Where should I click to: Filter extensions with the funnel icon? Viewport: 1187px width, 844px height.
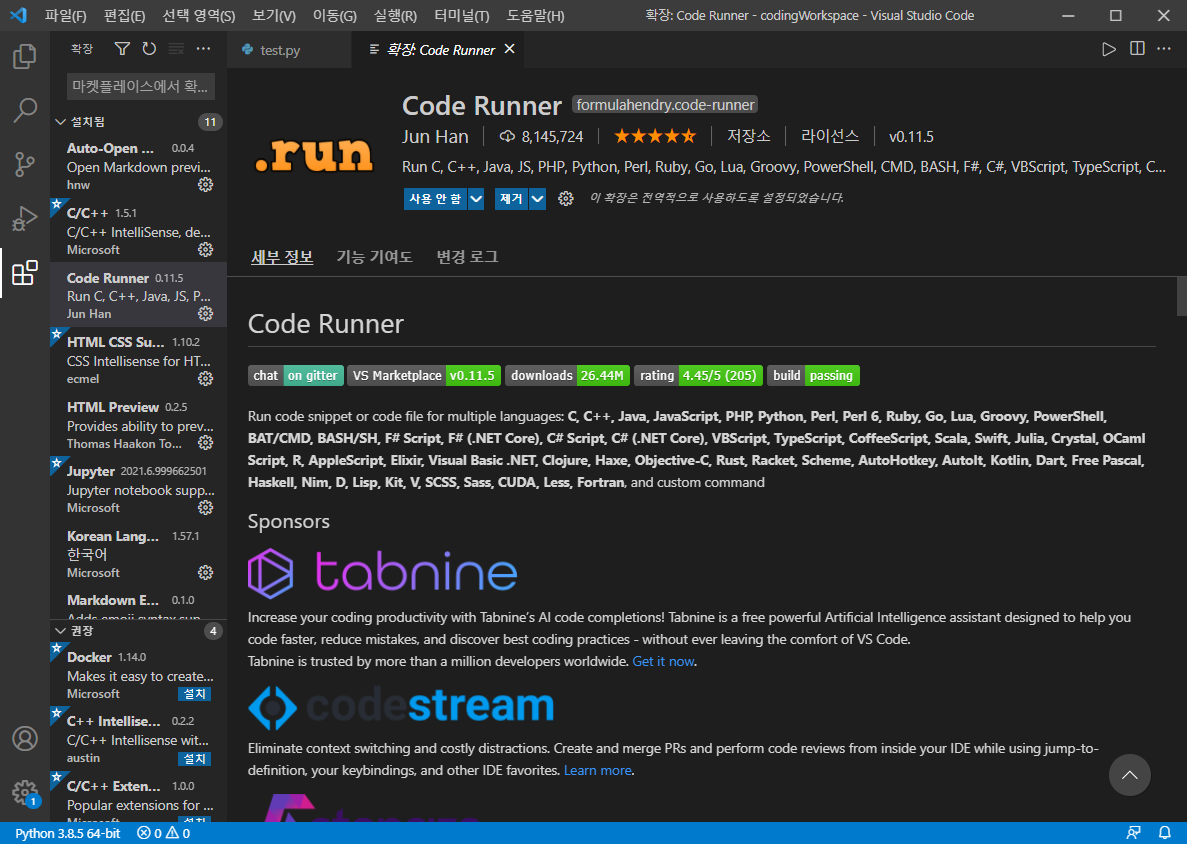122,49
